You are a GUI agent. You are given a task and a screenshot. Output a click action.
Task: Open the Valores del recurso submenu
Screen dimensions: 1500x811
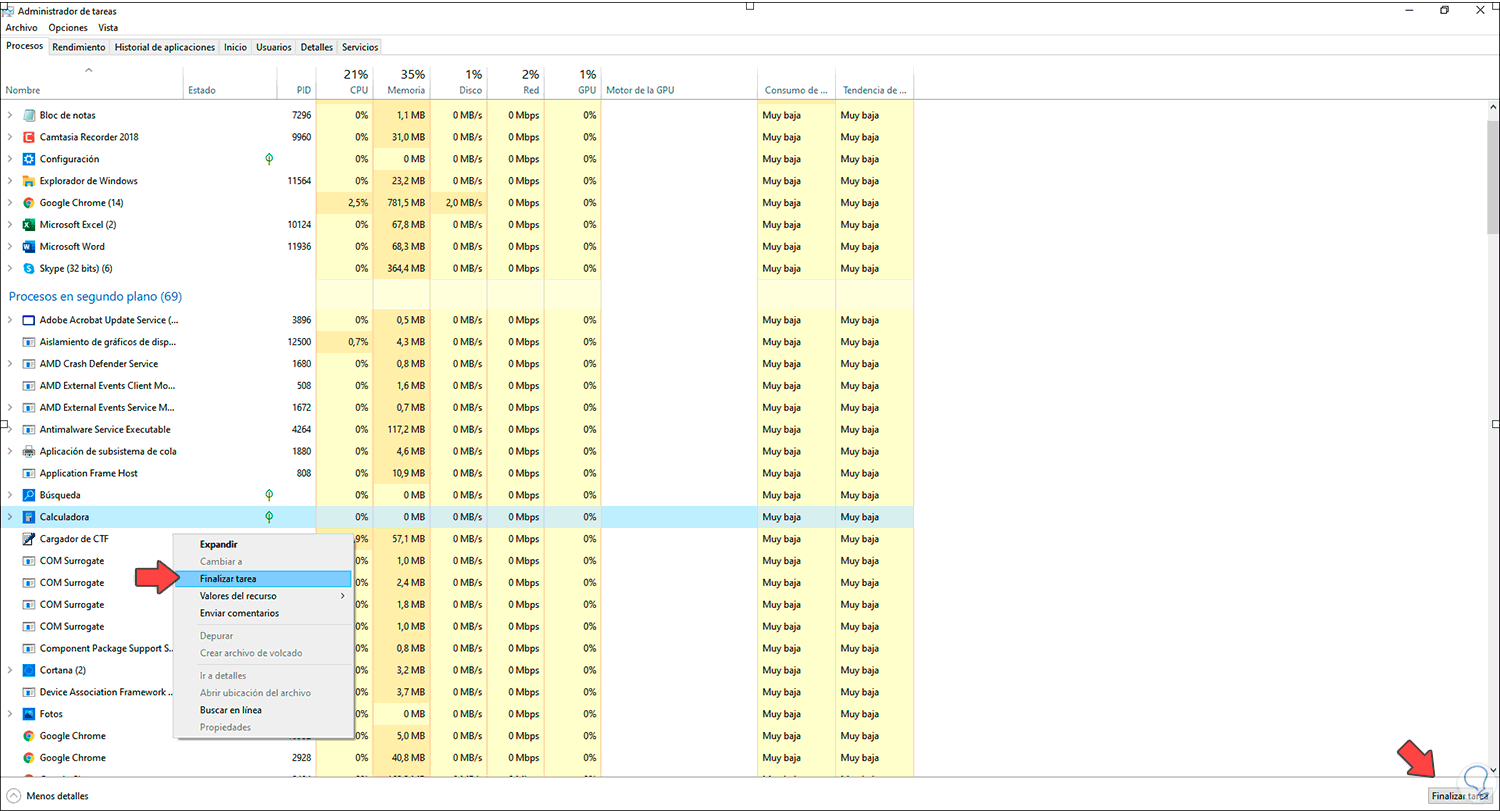[x=263, y=596]
